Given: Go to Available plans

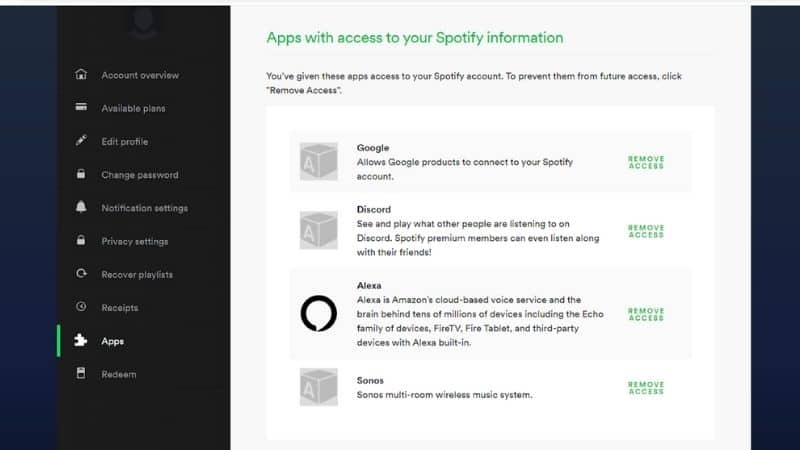Looking at the screenshot, I should pyautogui.click(x=133, y=109).
